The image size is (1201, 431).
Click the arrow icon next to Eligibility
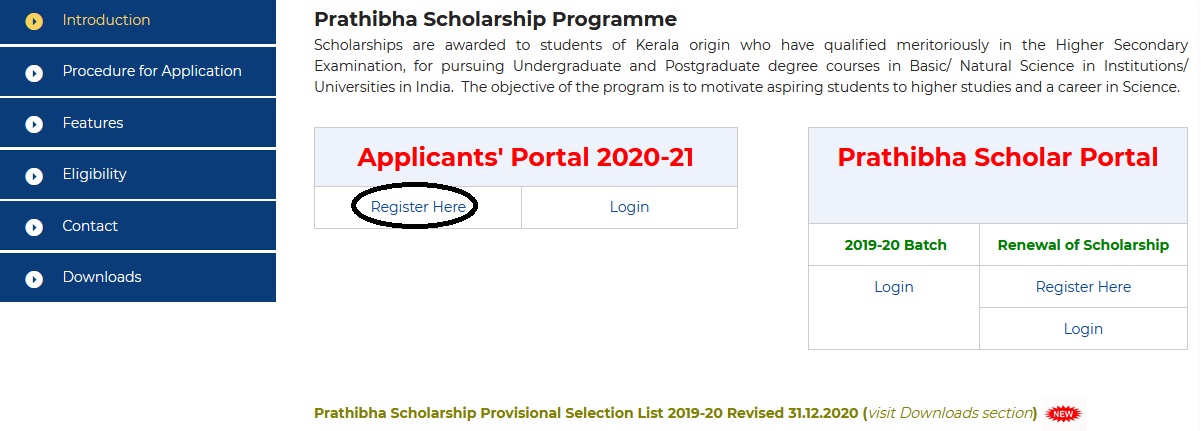[34, 176]
